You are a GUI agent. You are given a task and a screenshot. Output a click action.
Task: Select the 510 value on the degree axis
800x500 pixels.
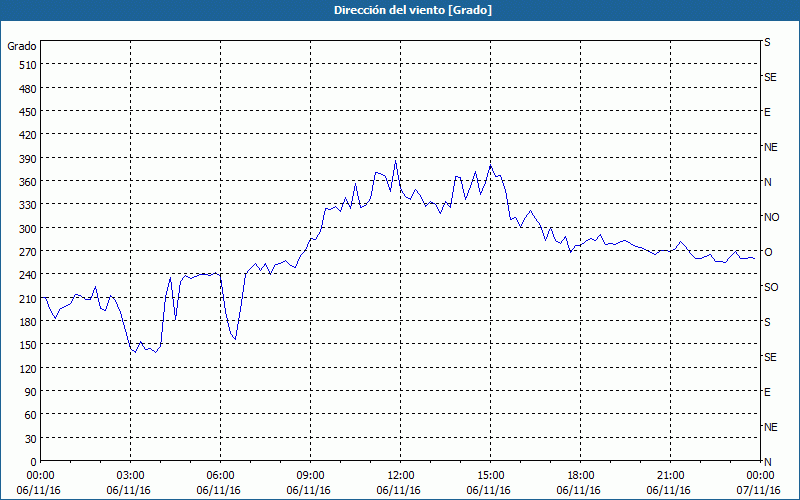tap(28, 65)
